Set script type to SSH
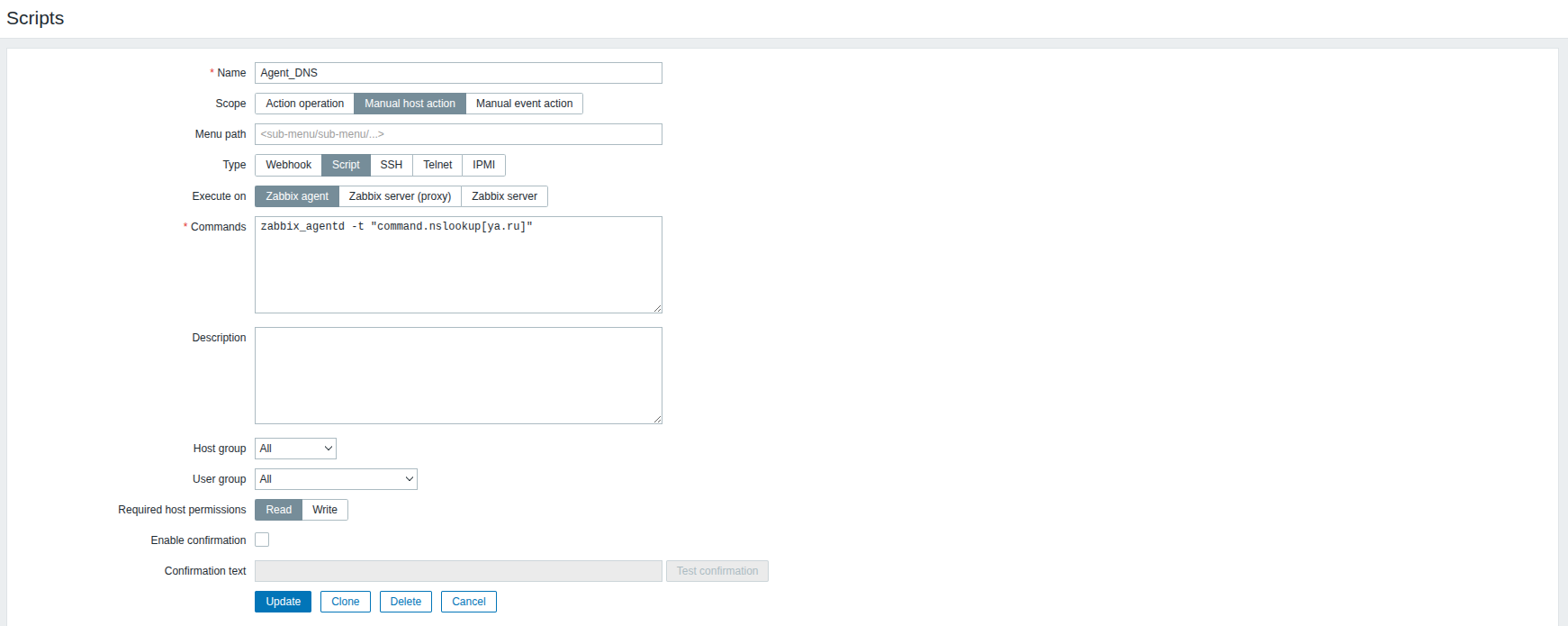Viewport: 1568px width, 626px height. click(391, 165)
